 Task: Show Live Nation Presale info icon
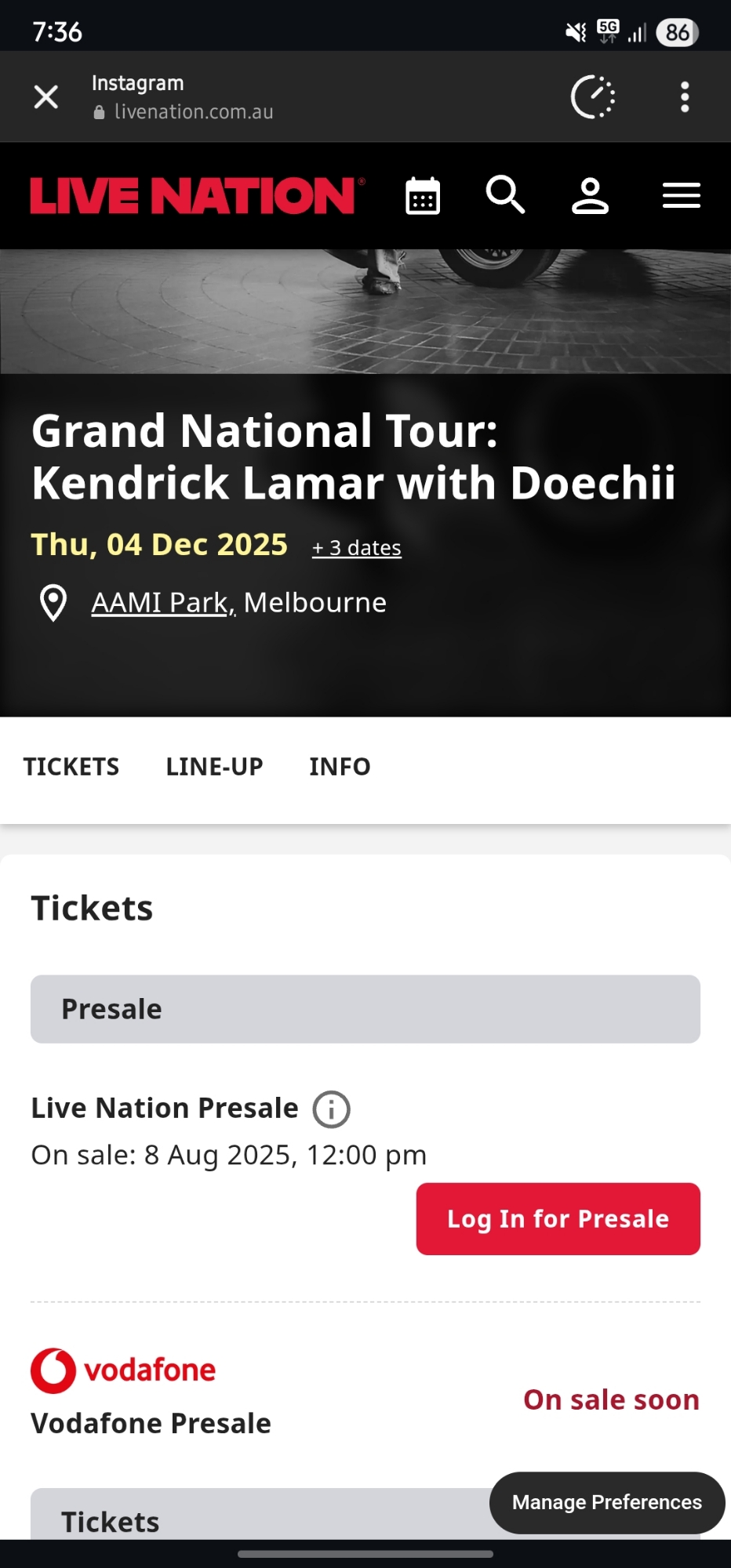click(x=331, y=1109)
